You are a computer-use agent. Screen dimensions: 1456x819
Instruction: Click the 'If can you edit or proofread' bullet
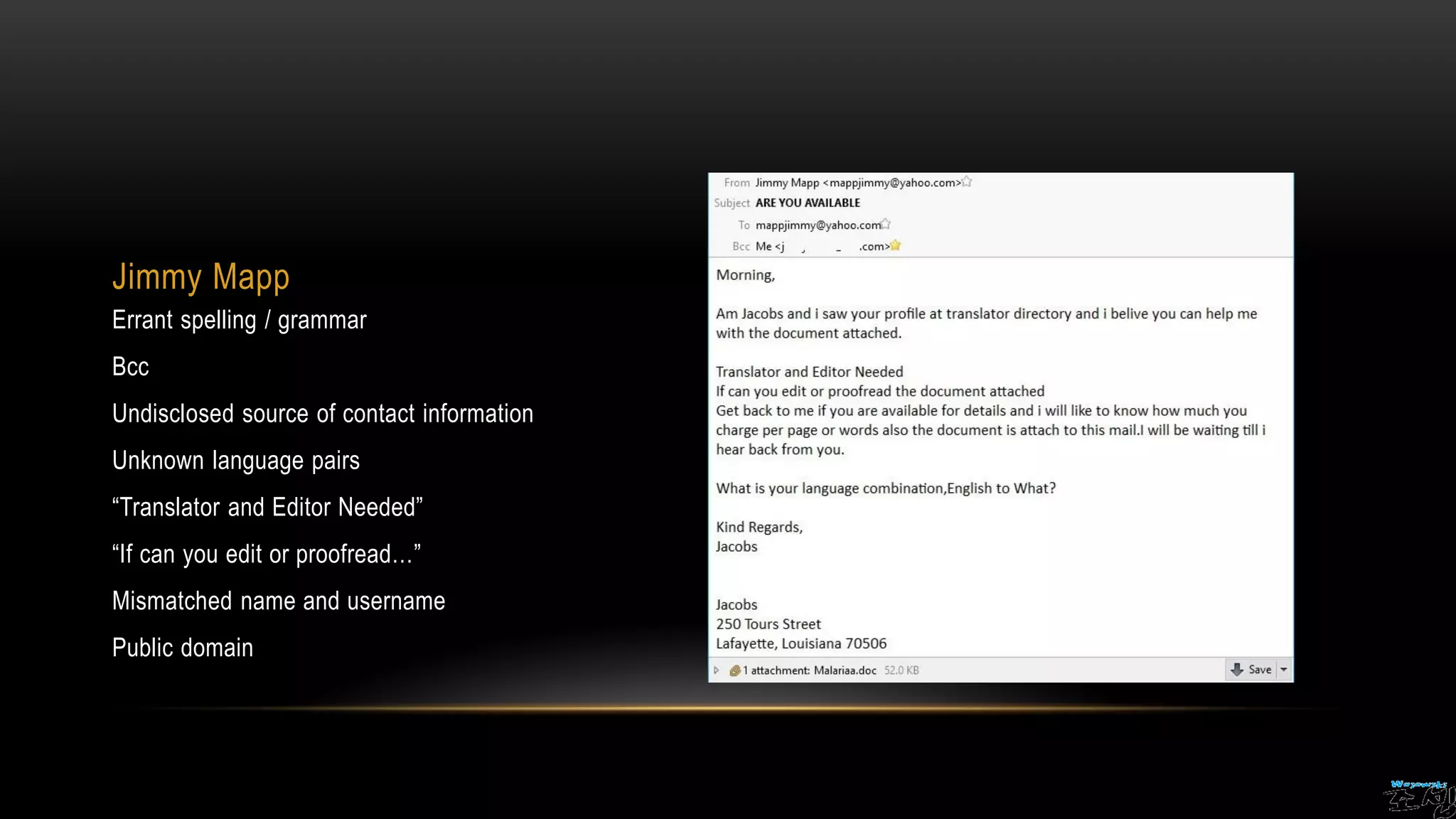[x=267, y=554]
